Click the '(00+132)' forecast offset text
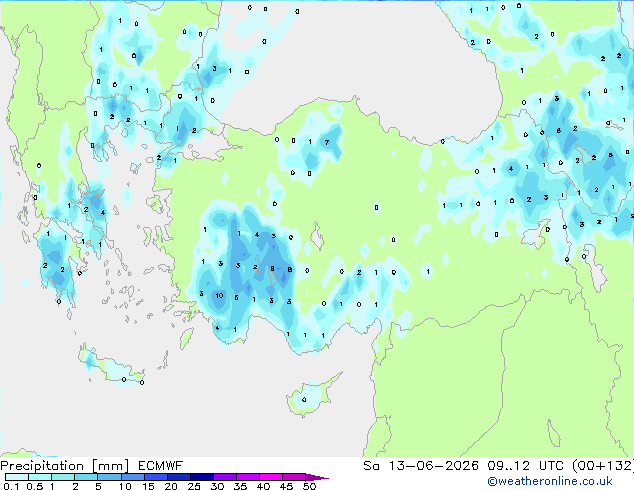 [x=603, y=466]
